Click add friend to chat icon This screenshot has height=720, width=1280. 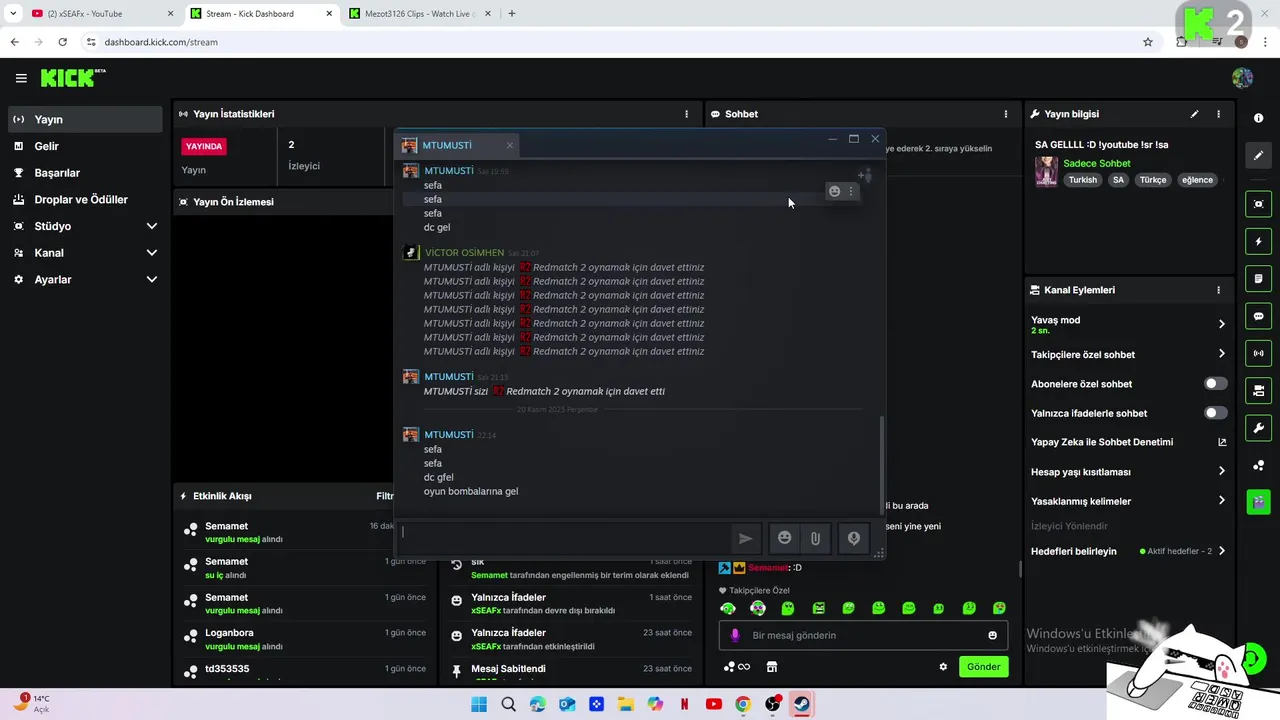865,176
